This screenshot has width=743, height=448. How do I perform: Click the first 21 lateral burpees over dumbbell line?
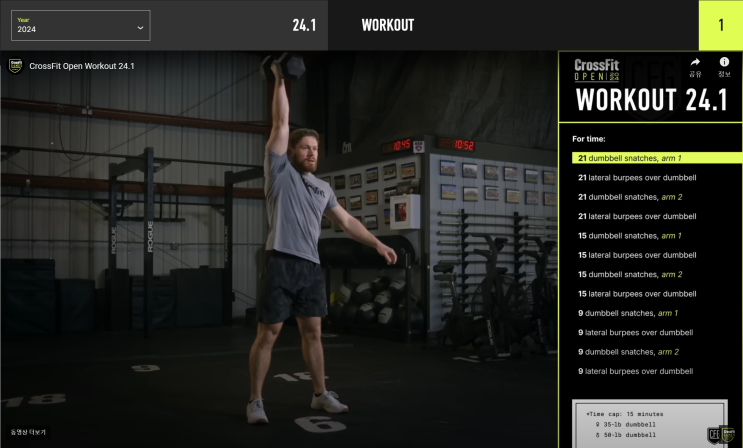point(637,178)
